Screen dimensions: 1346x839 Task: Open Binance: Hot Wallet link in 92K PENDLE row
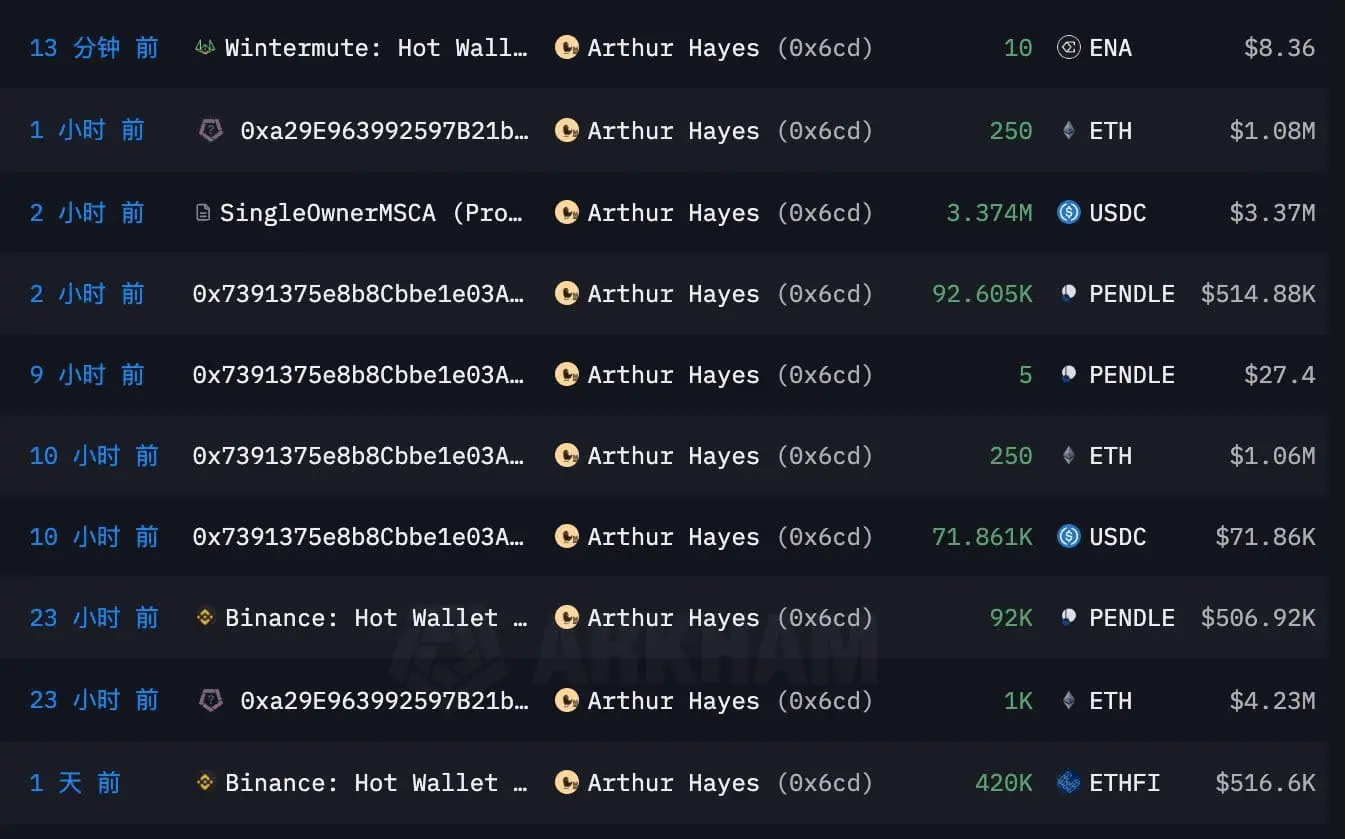click(376, 618)
